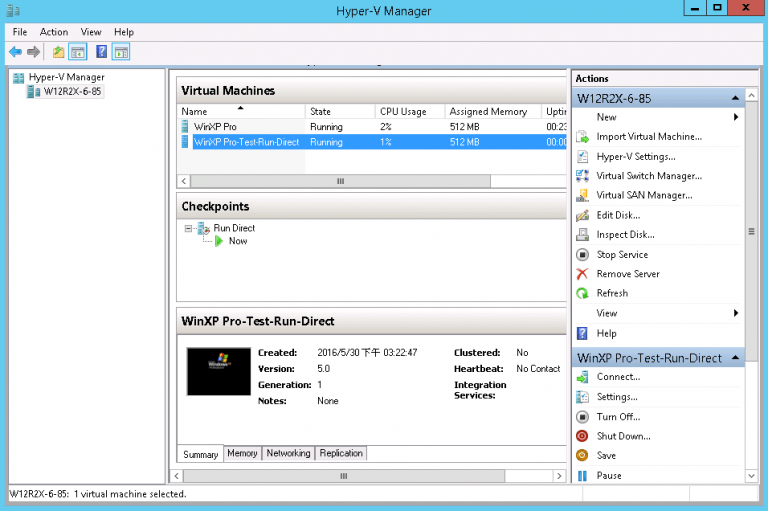Sort by the Name column header
This screenshot has width=768, height=511.
coord(241,111)
